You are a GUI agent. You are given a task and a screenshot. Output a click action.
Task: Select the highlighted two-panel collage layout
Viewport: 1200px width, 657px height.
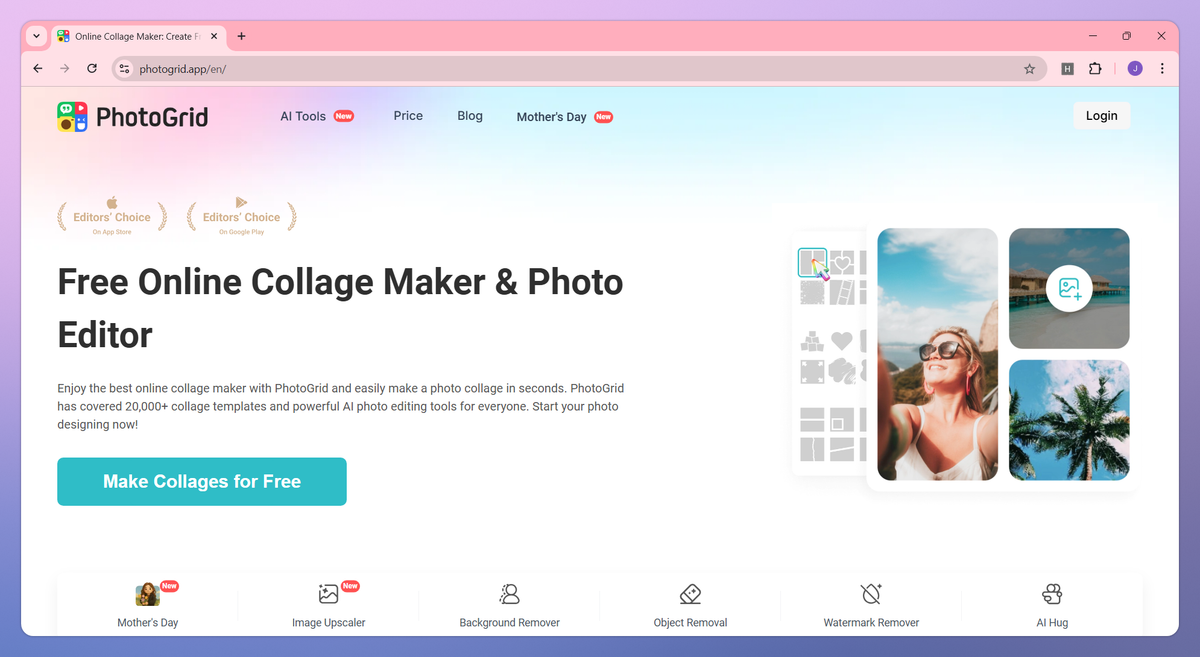point(812,263)
